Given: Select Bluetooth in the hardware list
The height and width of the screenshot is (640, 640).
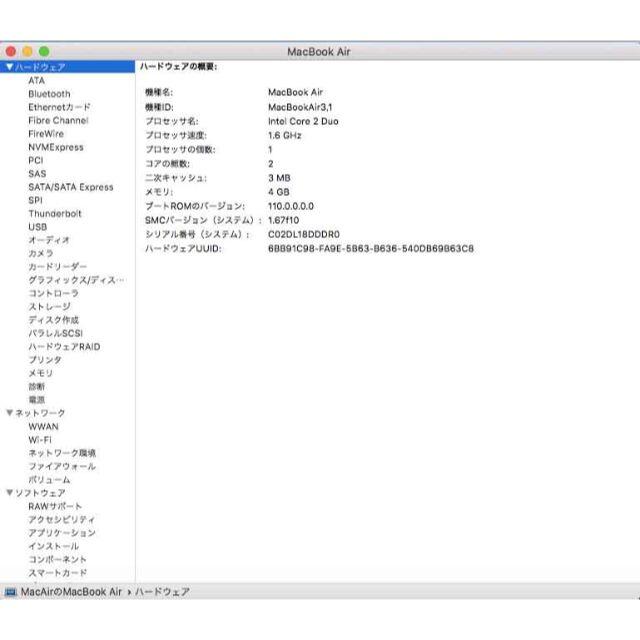Looking at the screenshot, I should [x=49, y=94].
